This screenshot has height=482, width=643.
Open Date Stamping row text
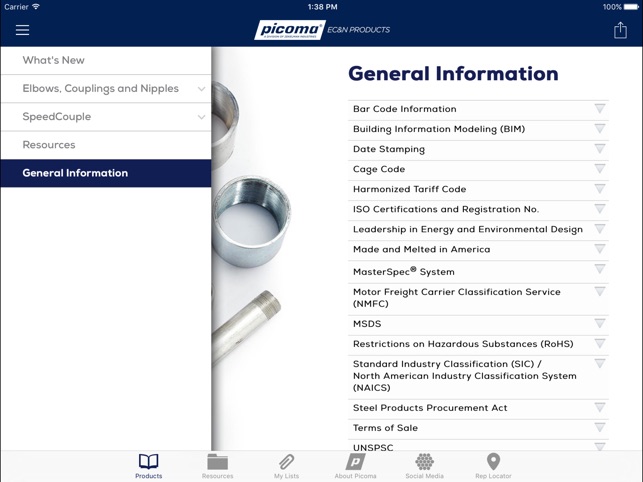coord(389,149)
